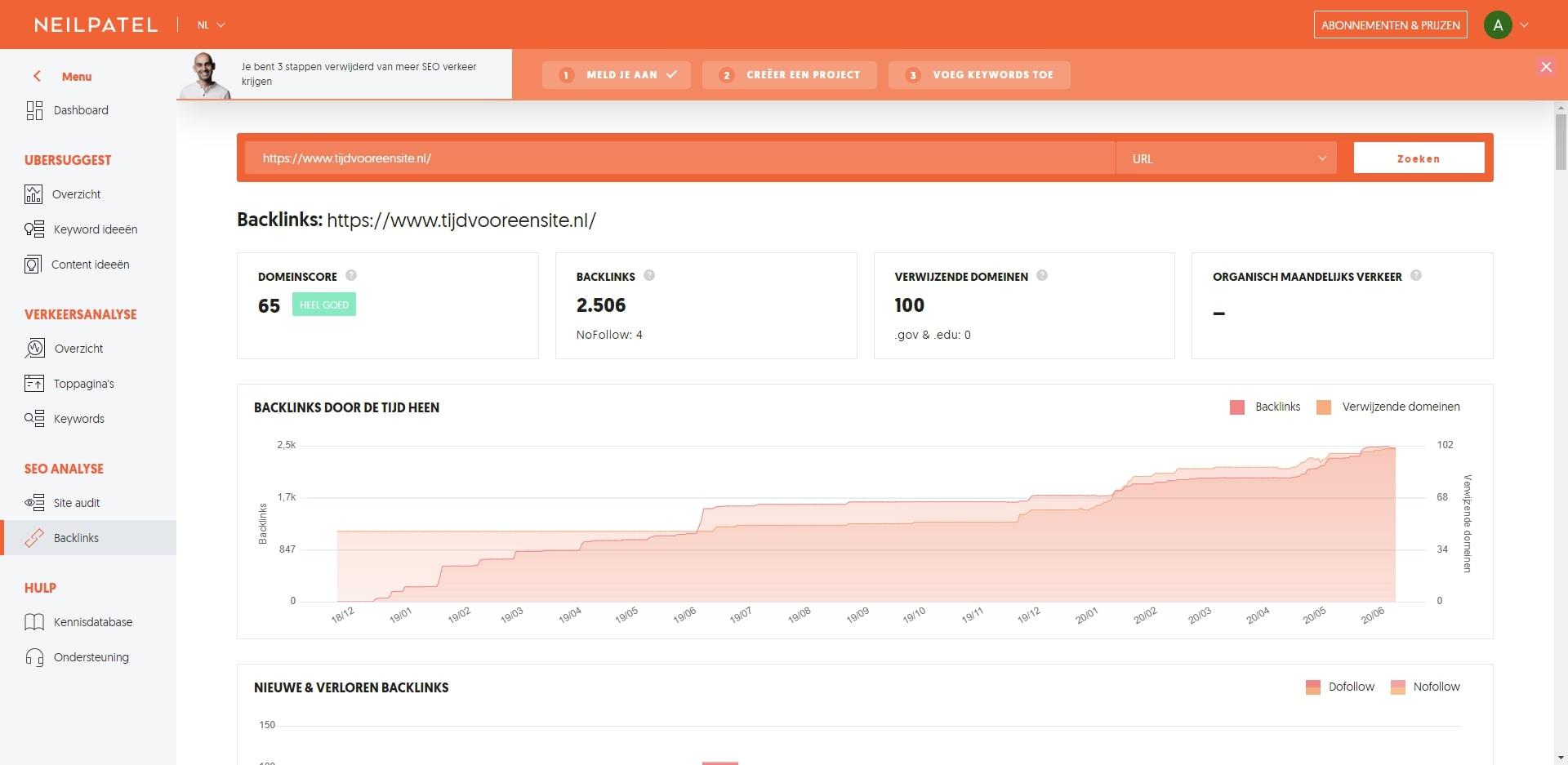
Task: Click Ubersuggest Overzicht chart icon
Action: coord(33,194)
